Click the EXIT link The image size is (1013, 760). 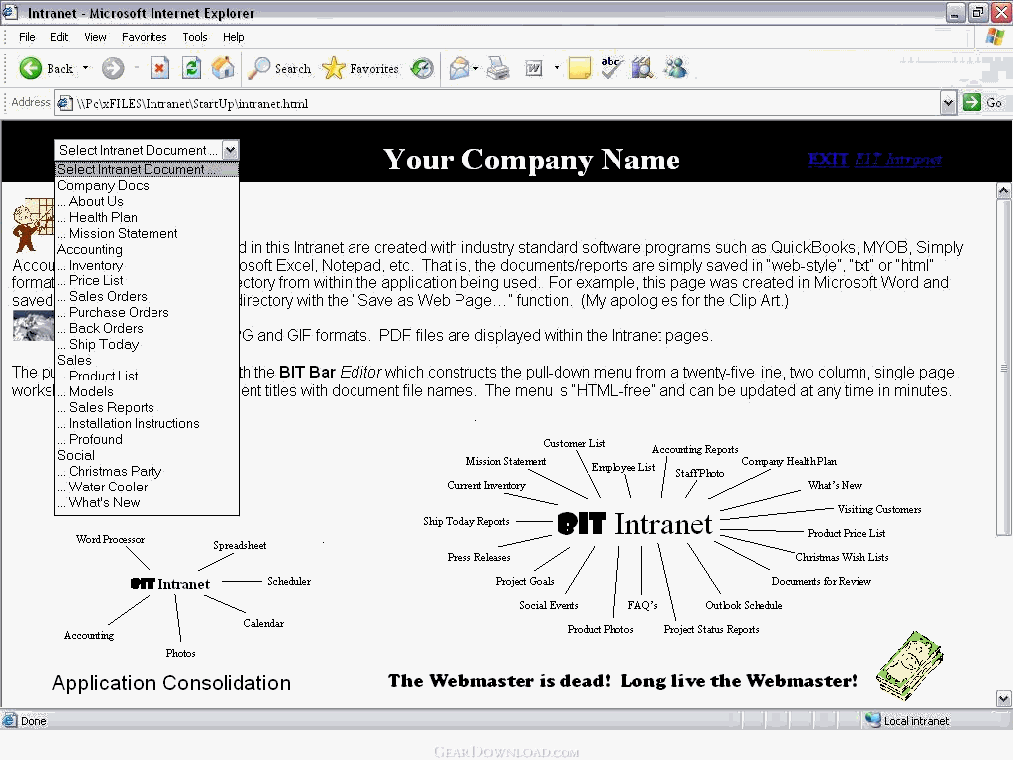pos(828,159)
